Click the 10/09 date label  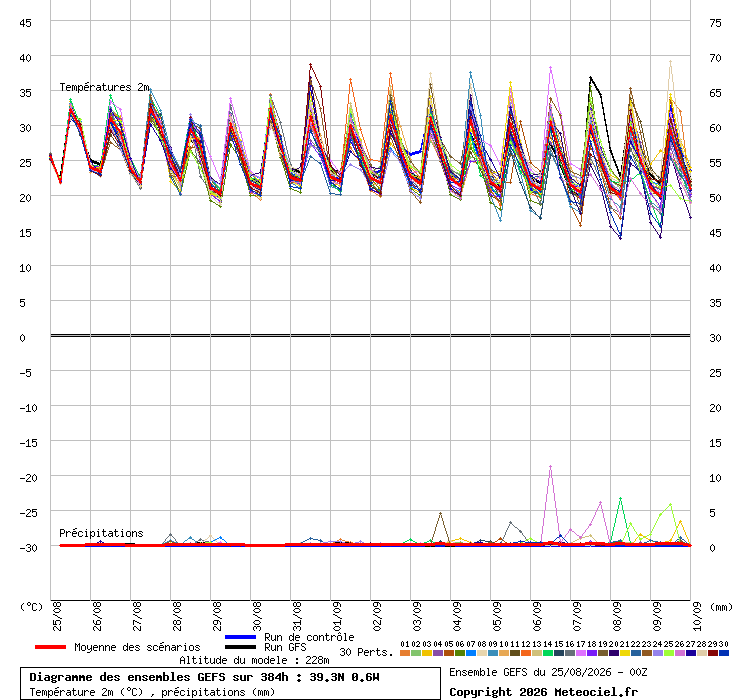[697, 616]
